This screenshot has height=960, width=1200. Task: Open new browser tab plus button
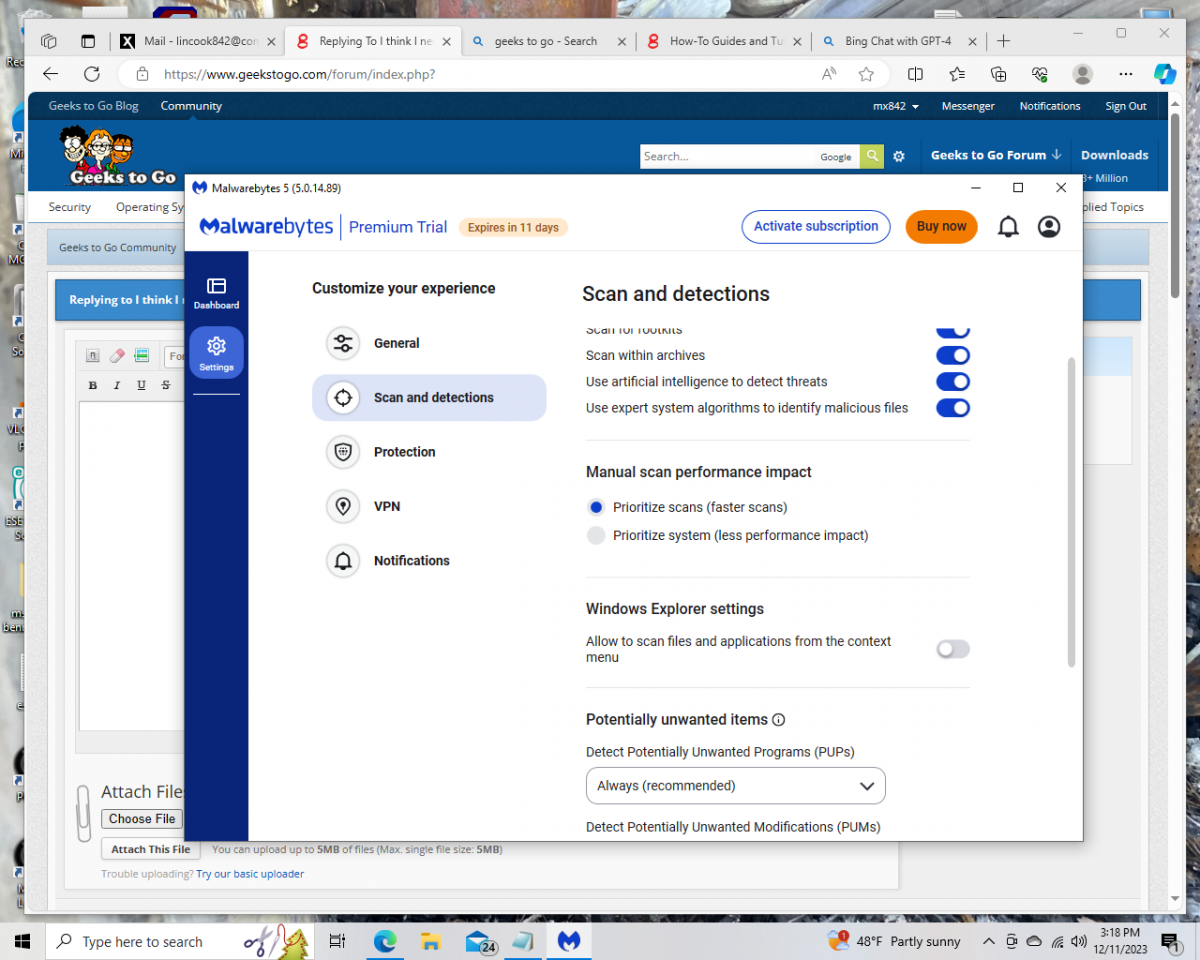coord(1004,41)
